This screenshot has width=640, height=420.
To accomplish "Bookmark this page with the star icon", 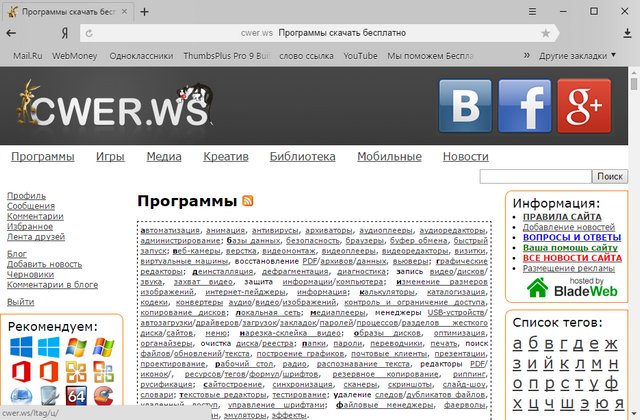I will [x=544, y=33].
